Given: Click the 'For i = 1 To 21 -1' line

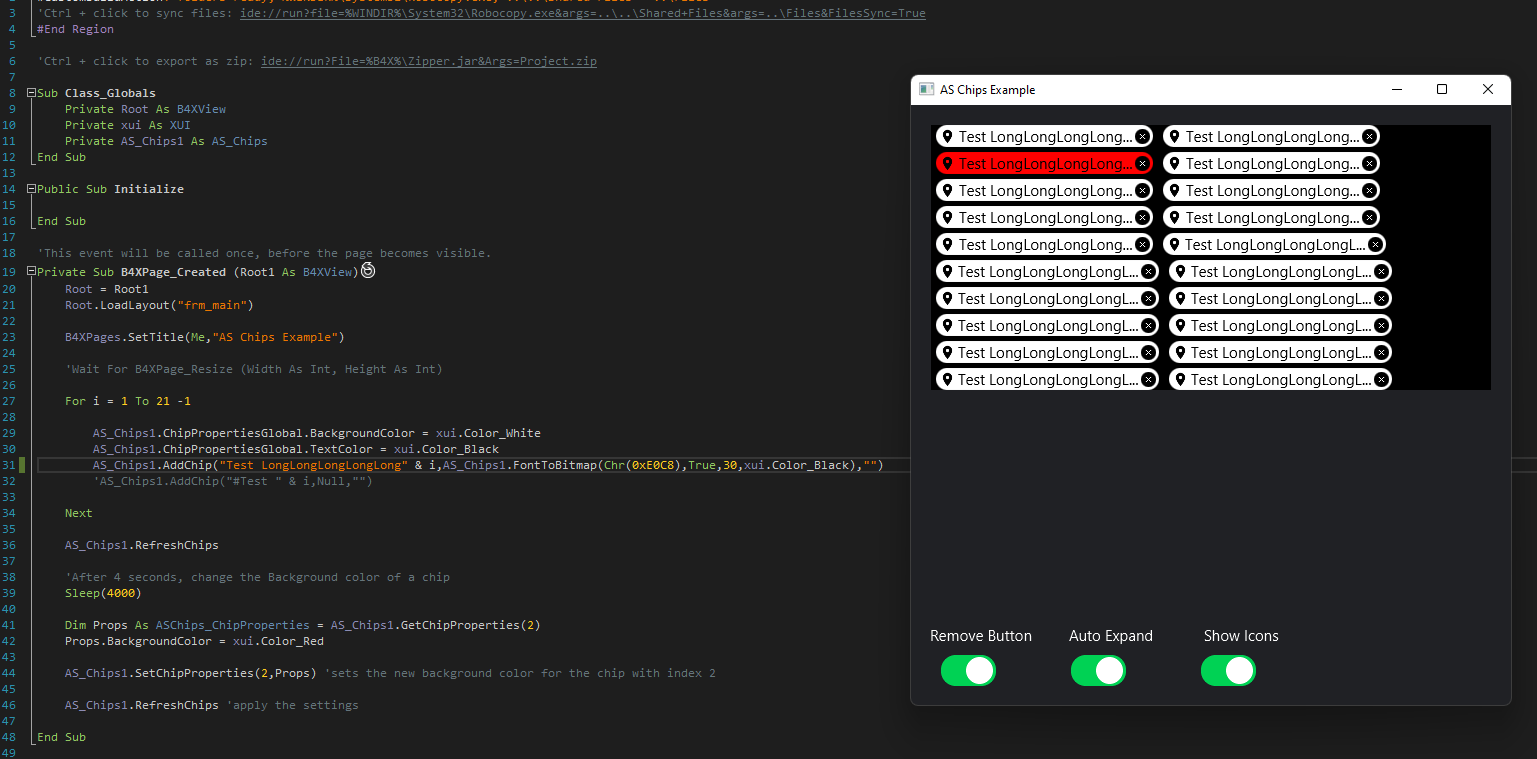Looking at the screenshot, I should tap(128, 401).
